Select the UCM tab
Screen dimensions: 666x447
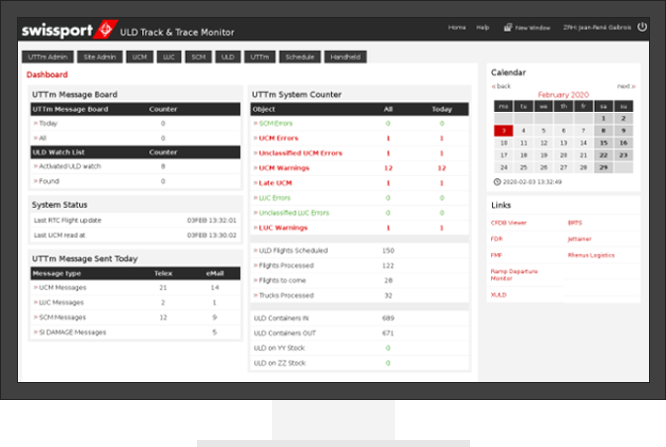139,57
